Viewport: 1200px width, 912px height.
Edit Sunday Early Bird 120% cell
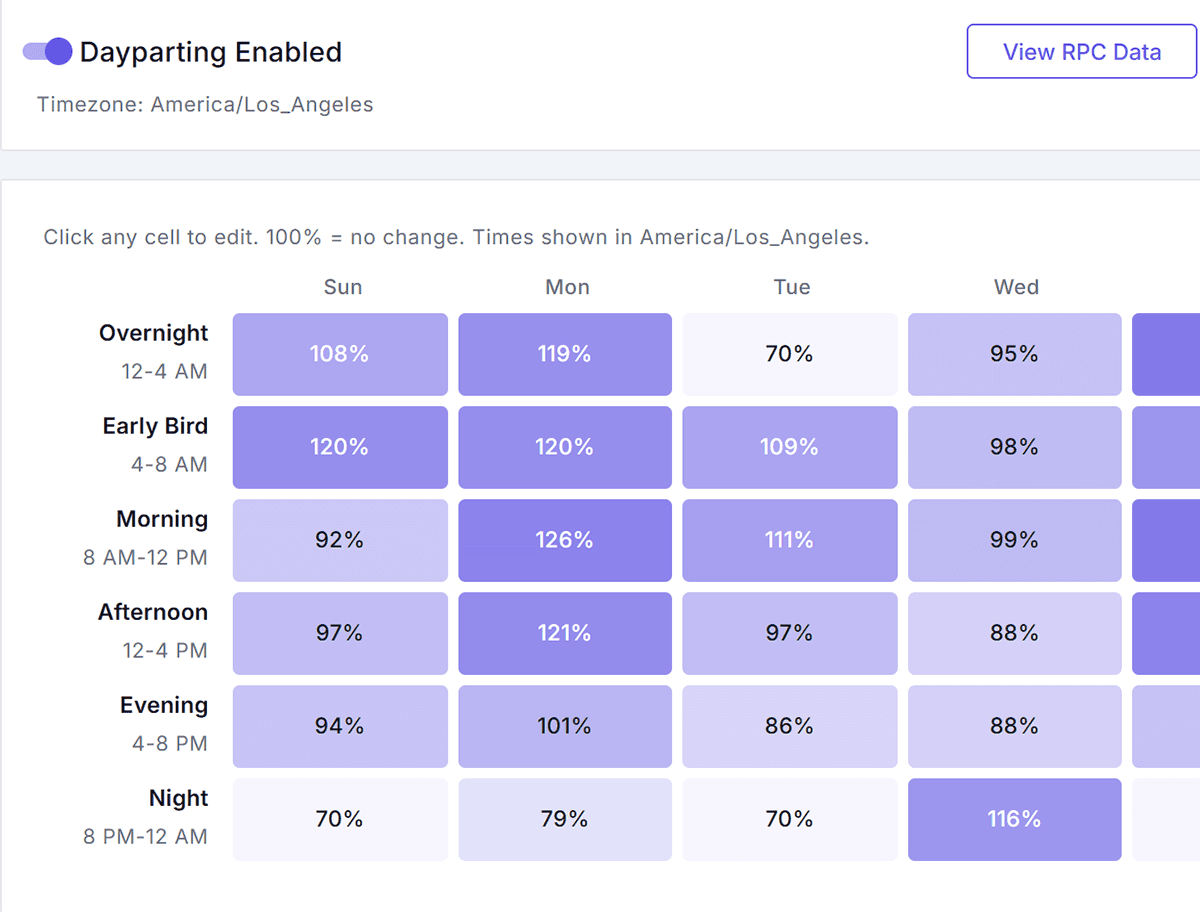[x=340, y=447]
